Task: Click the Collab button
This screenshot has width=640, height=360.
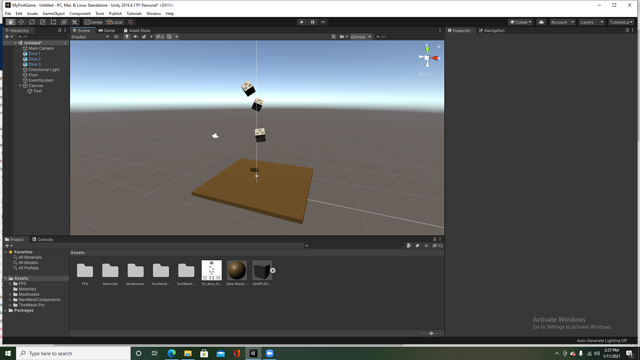Action: 520,22
